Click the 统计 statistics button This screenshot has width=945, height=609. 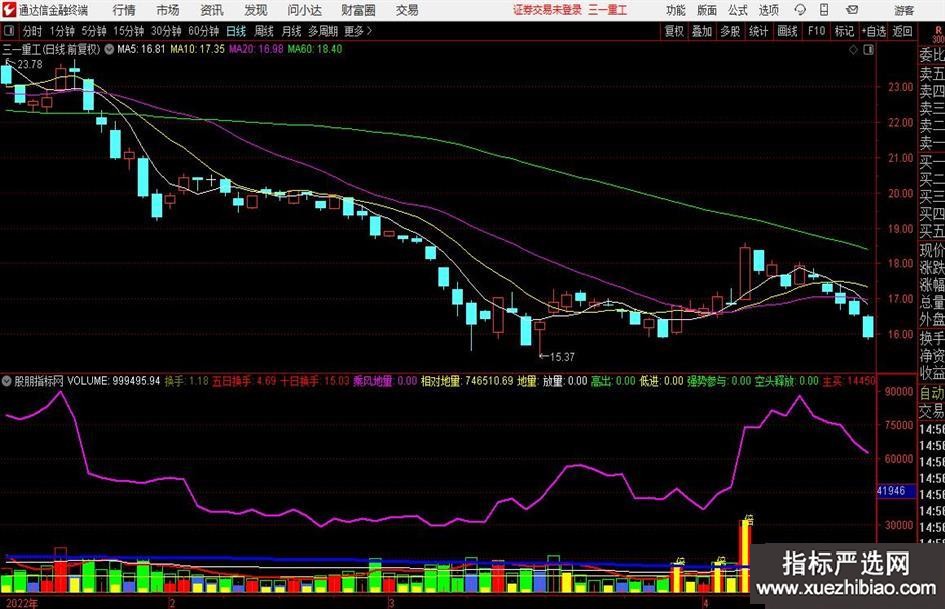click(758, 31)
